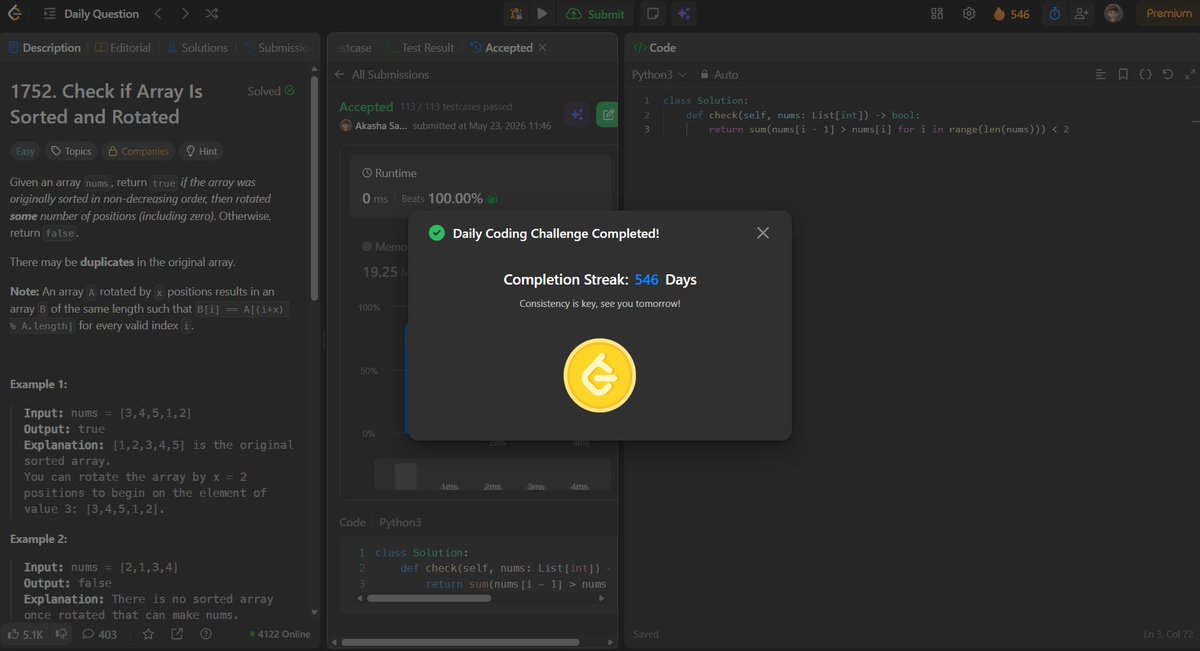1200x651 pixels.
Task: Click the Runtime 0 ms card
Action: tap(480, 188)
